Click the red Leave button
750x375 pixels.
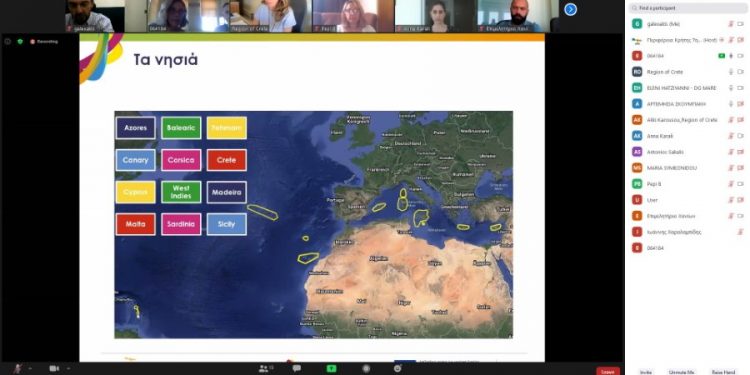point(608,371)
